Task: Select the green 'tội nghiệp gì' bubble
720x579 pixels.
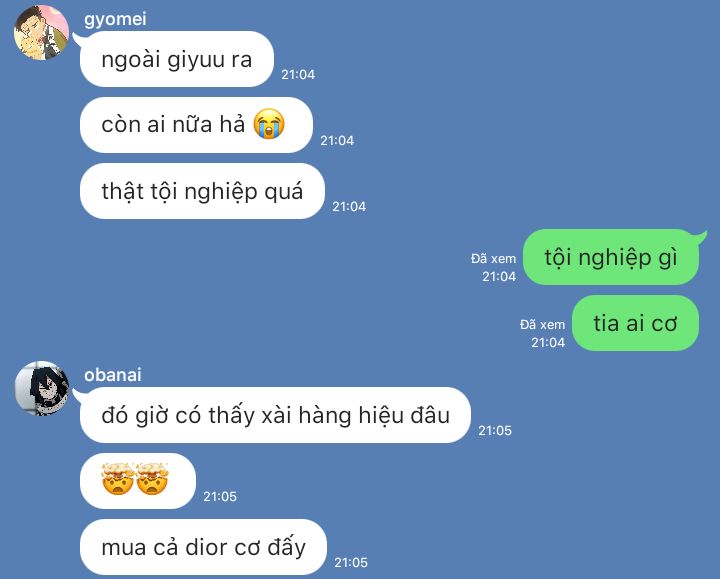Action: pos(611,257)
